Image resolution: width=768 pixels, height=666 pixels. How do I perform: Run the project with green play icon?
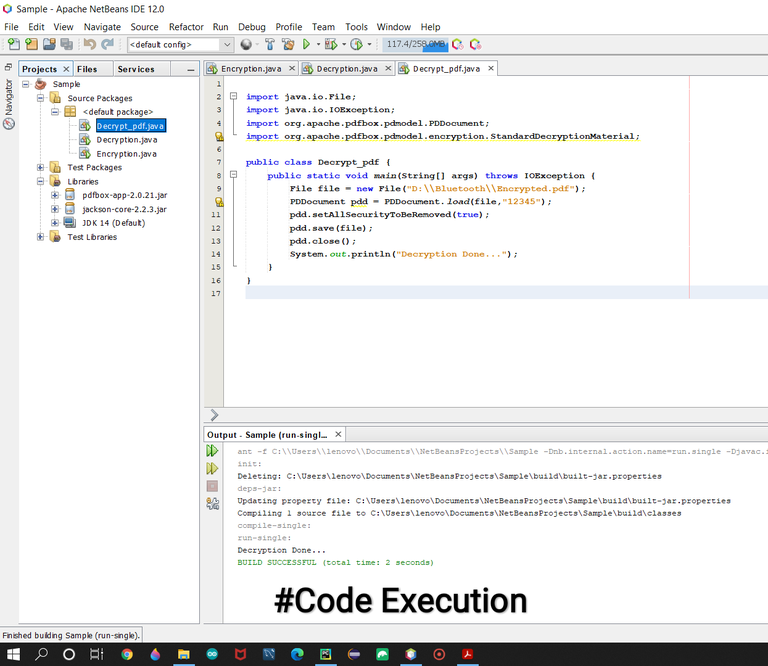(307, 44)
